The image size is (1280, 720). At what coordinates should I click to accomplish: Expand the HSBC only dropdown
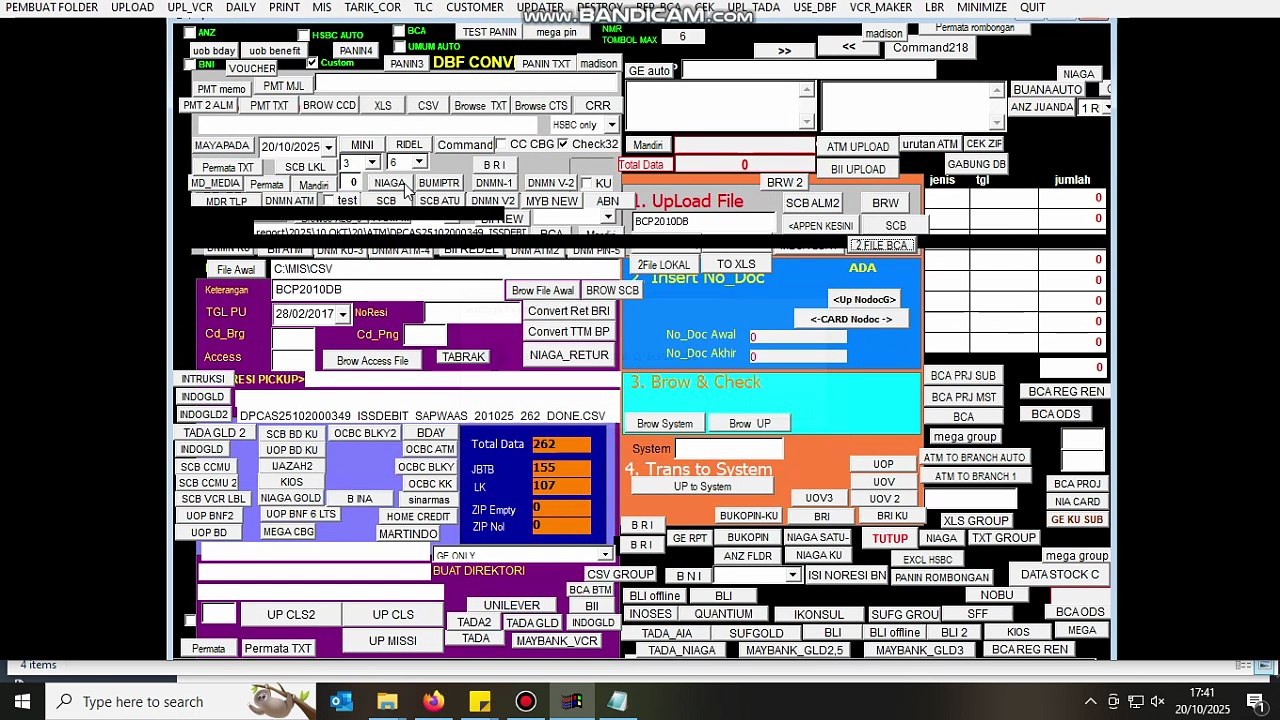tap(612, 125)
